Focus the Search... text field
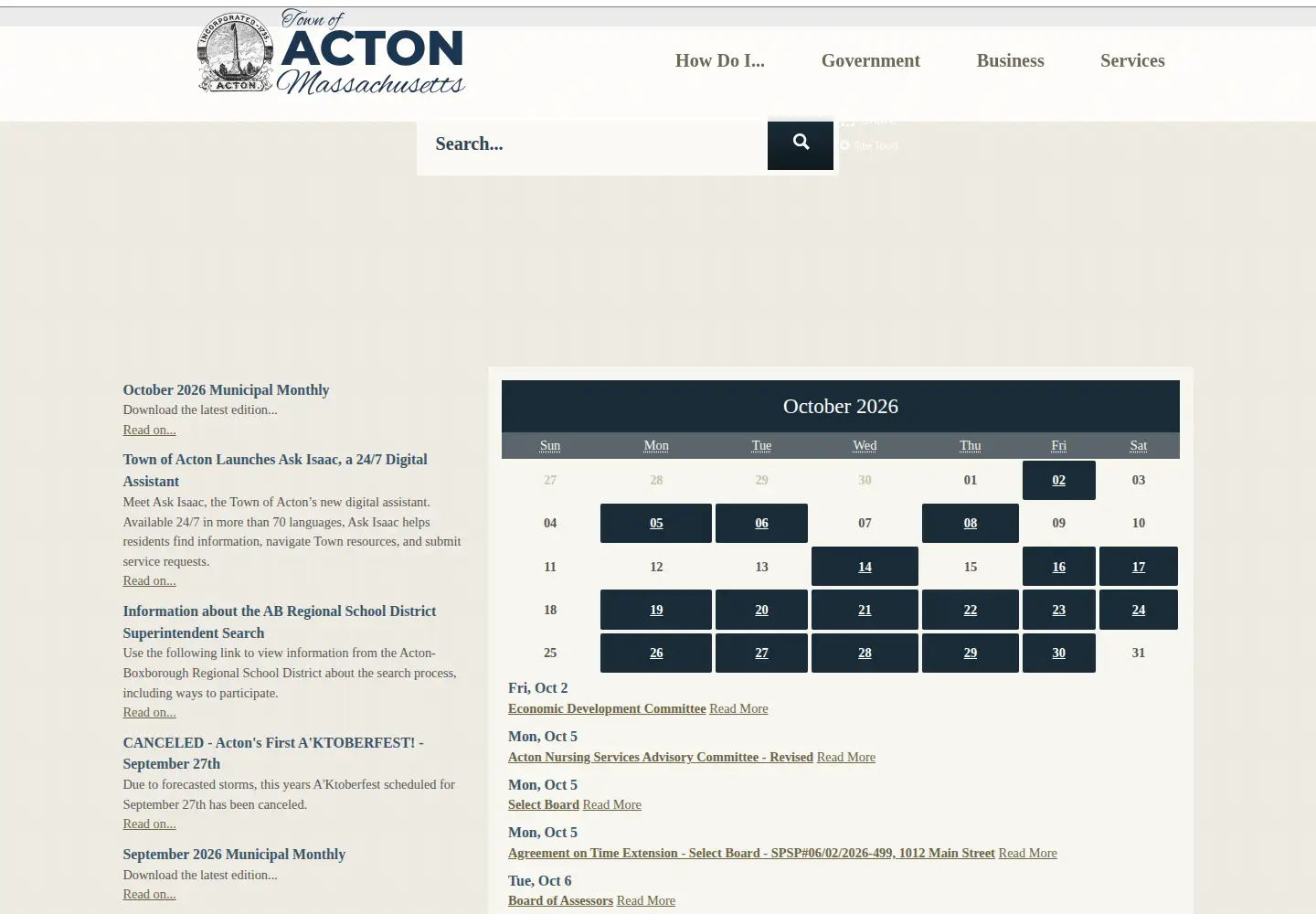 pyautogui.click(x=592, y=144)
